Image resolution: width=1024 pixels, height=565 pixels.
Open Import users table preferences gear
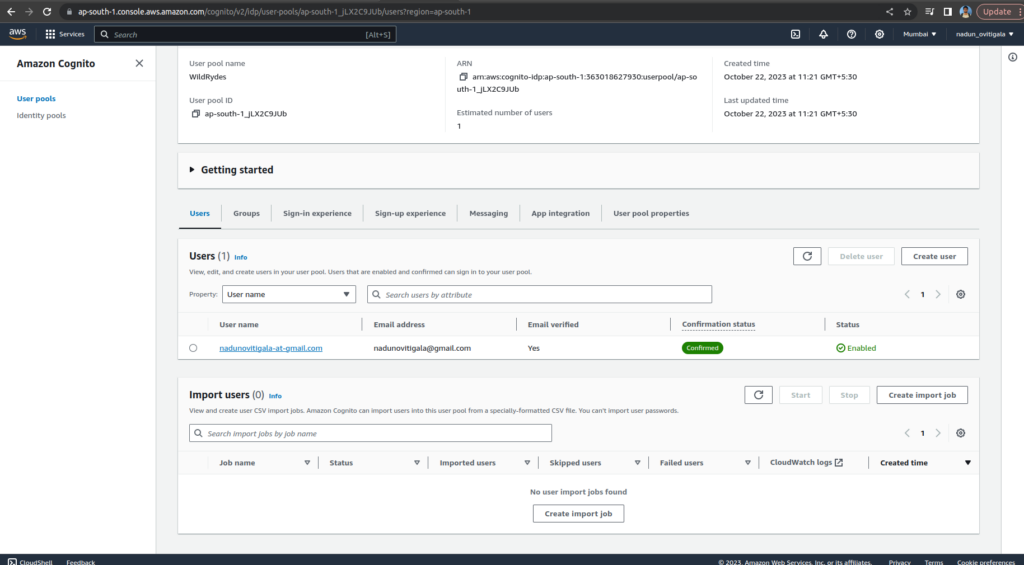pyautogui.click(x=961, y=433)
